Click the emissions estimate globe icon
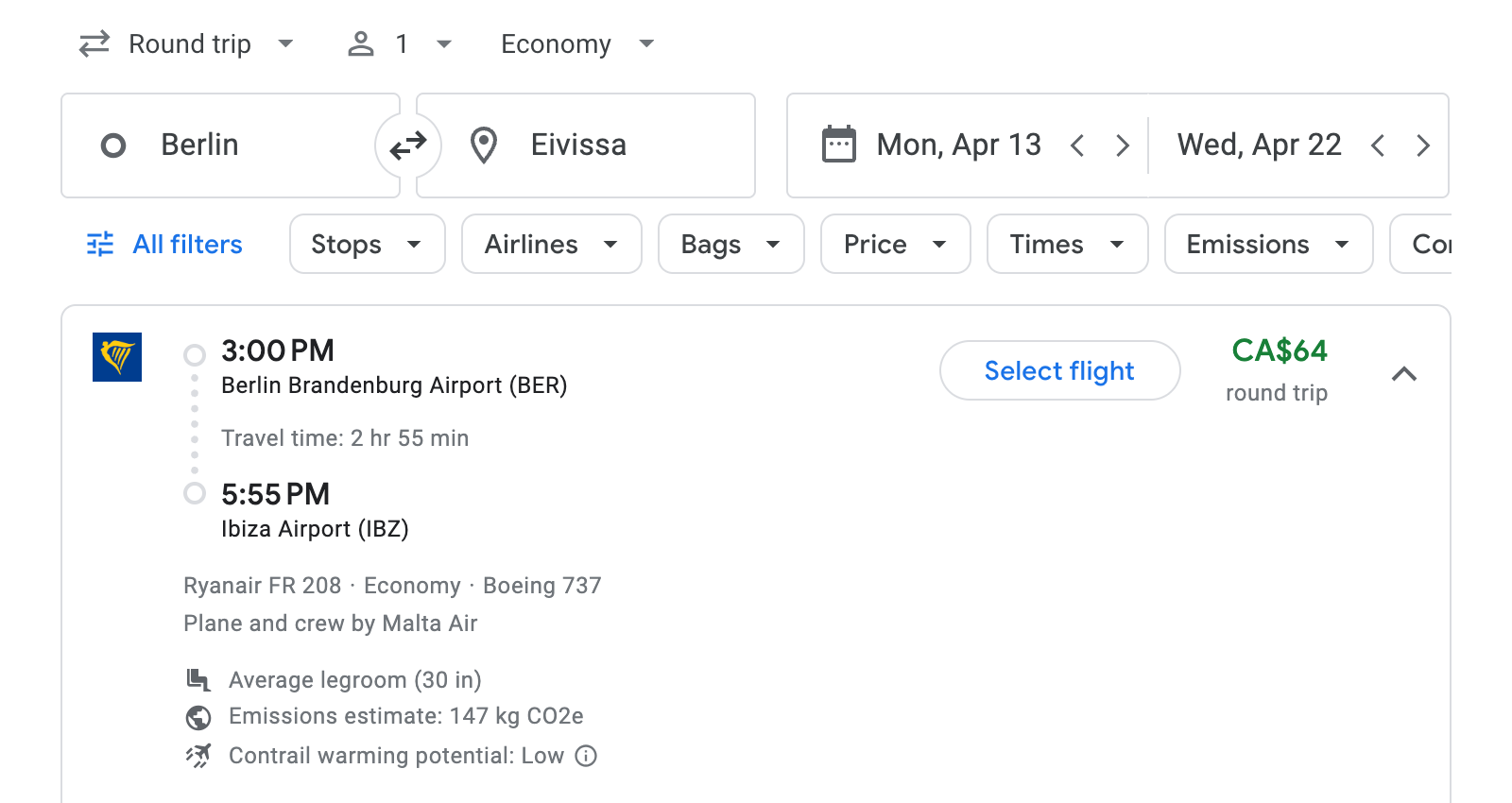 click(198, 717)
